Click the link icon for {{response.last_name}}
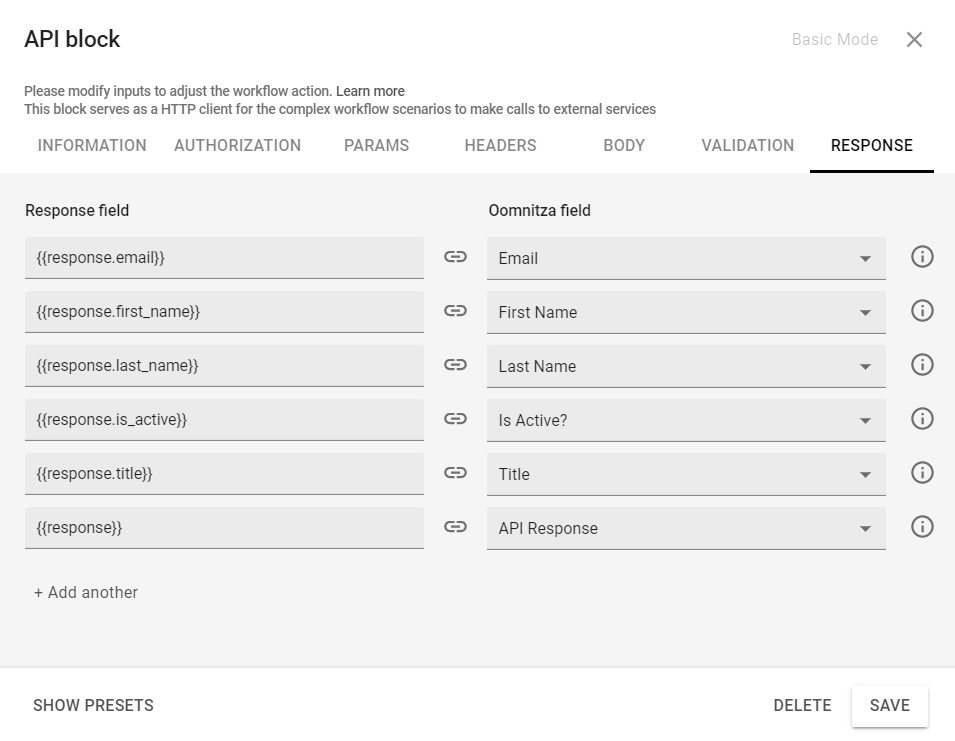The image size is (955, 741). (455, 365)
